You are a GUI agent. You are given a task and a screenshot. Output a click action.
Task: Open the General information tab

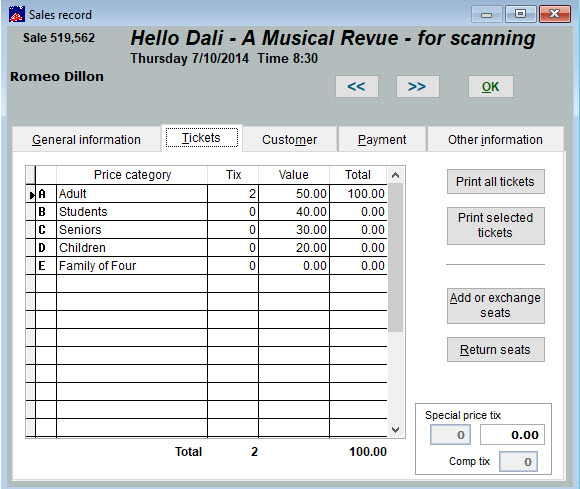87,139
